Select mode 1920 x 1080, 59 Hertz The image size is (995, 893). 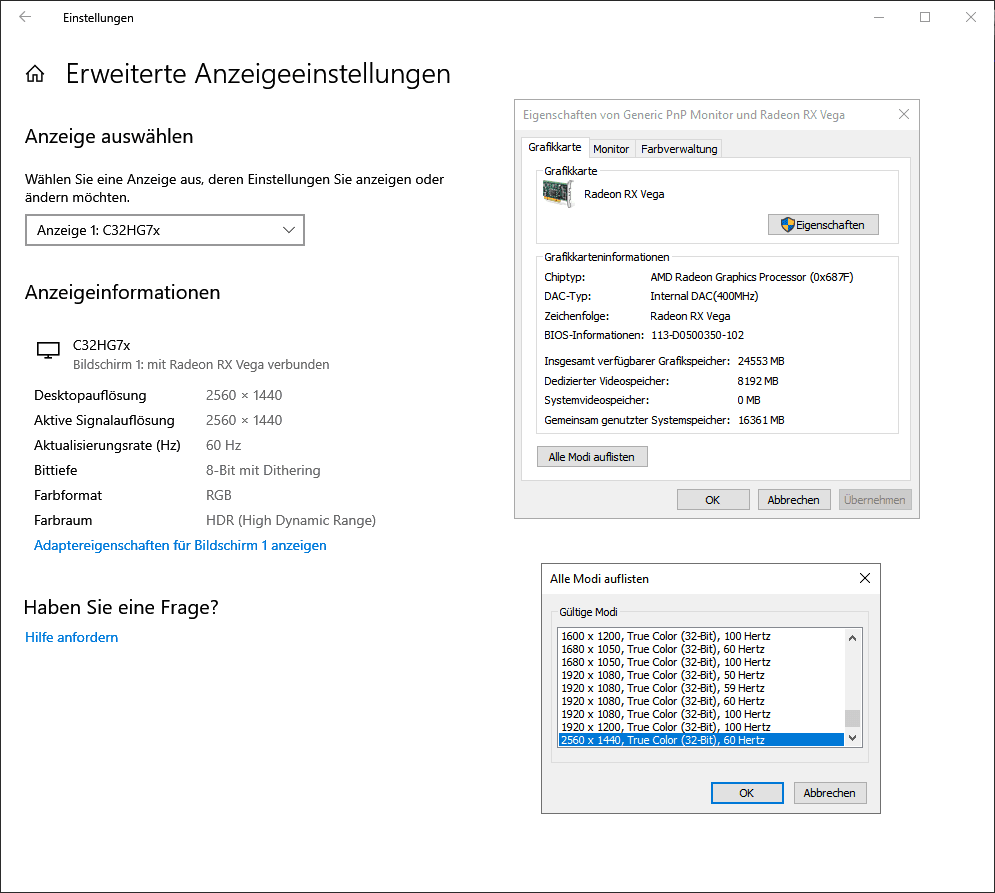click(x=701, y=688)
